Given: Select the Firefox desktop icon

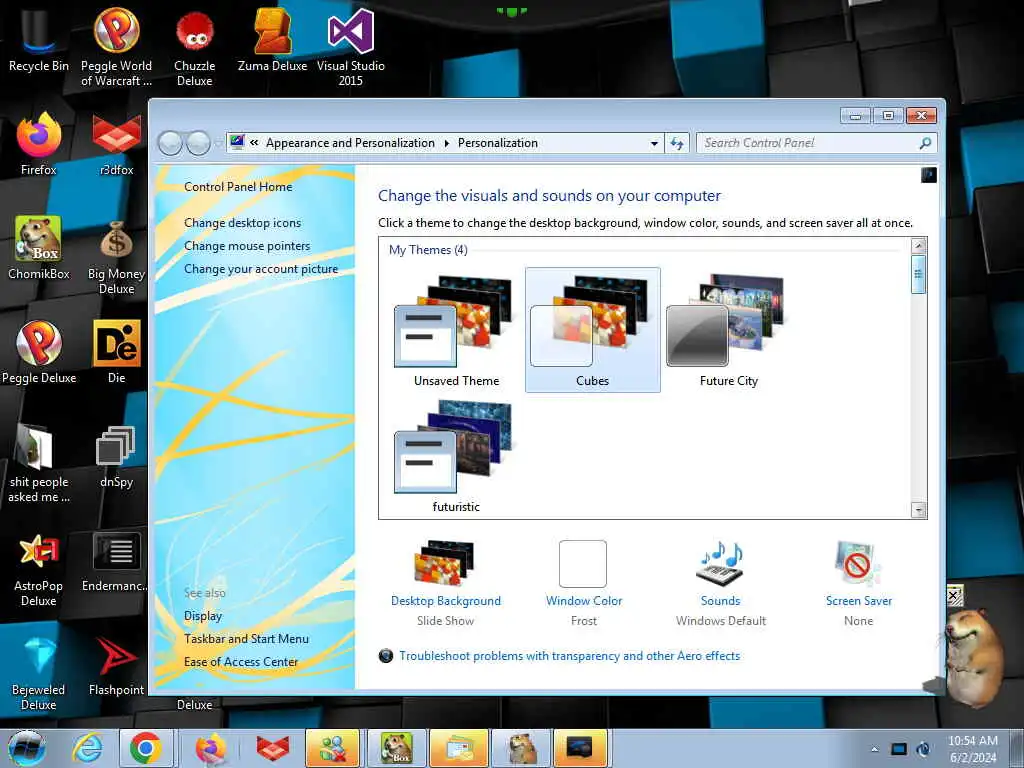Looking at the screenshot, I should (x=39, y=144).
